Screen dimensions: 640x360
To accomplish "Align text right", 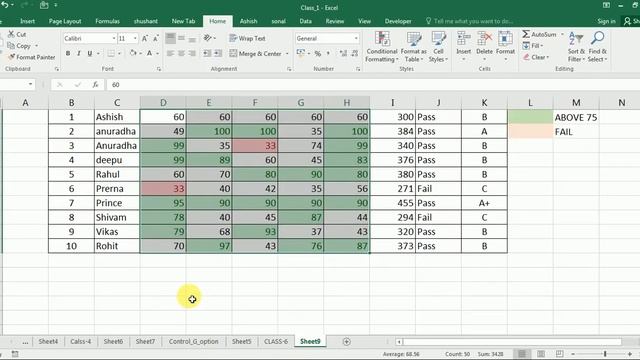I will (192, 53).
